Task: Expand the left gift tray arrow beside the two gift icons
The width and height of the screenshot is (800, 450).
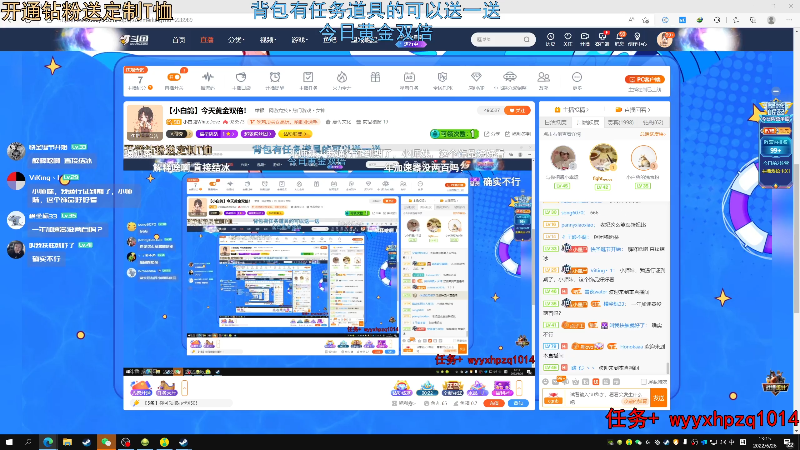Action: [185, 388]
